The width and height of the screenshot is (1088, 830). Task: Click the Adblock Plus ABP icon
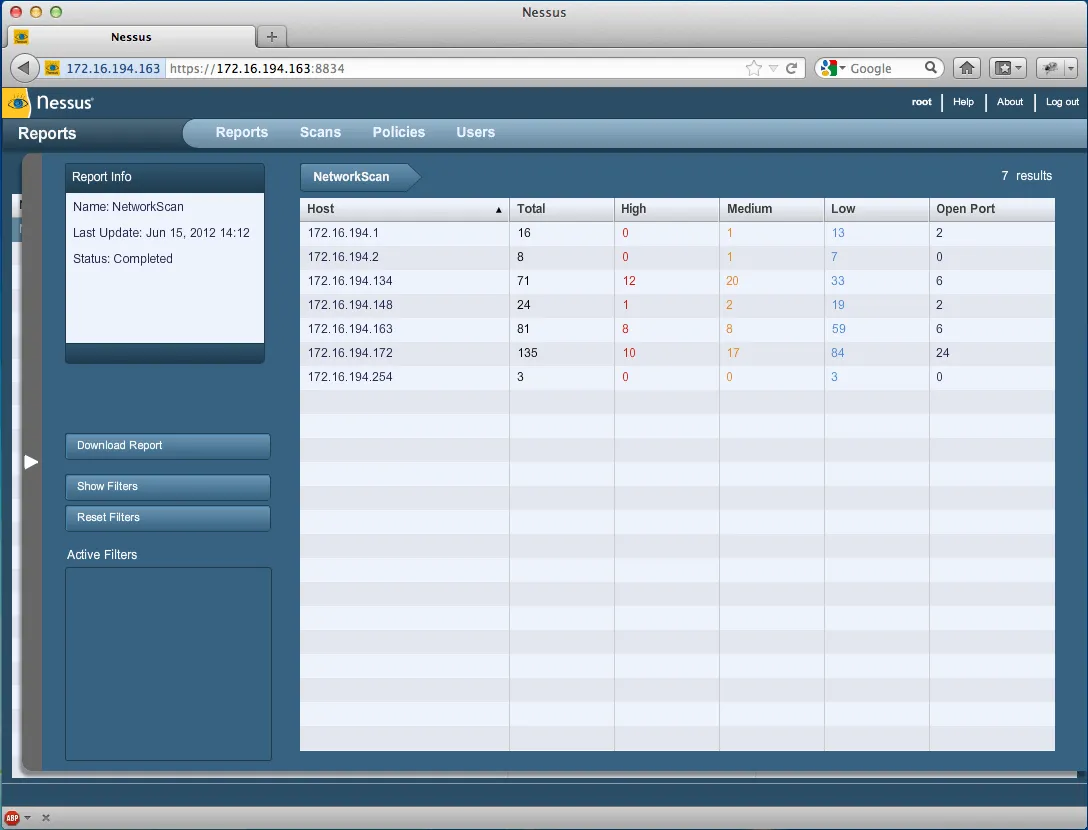(10, 817)
